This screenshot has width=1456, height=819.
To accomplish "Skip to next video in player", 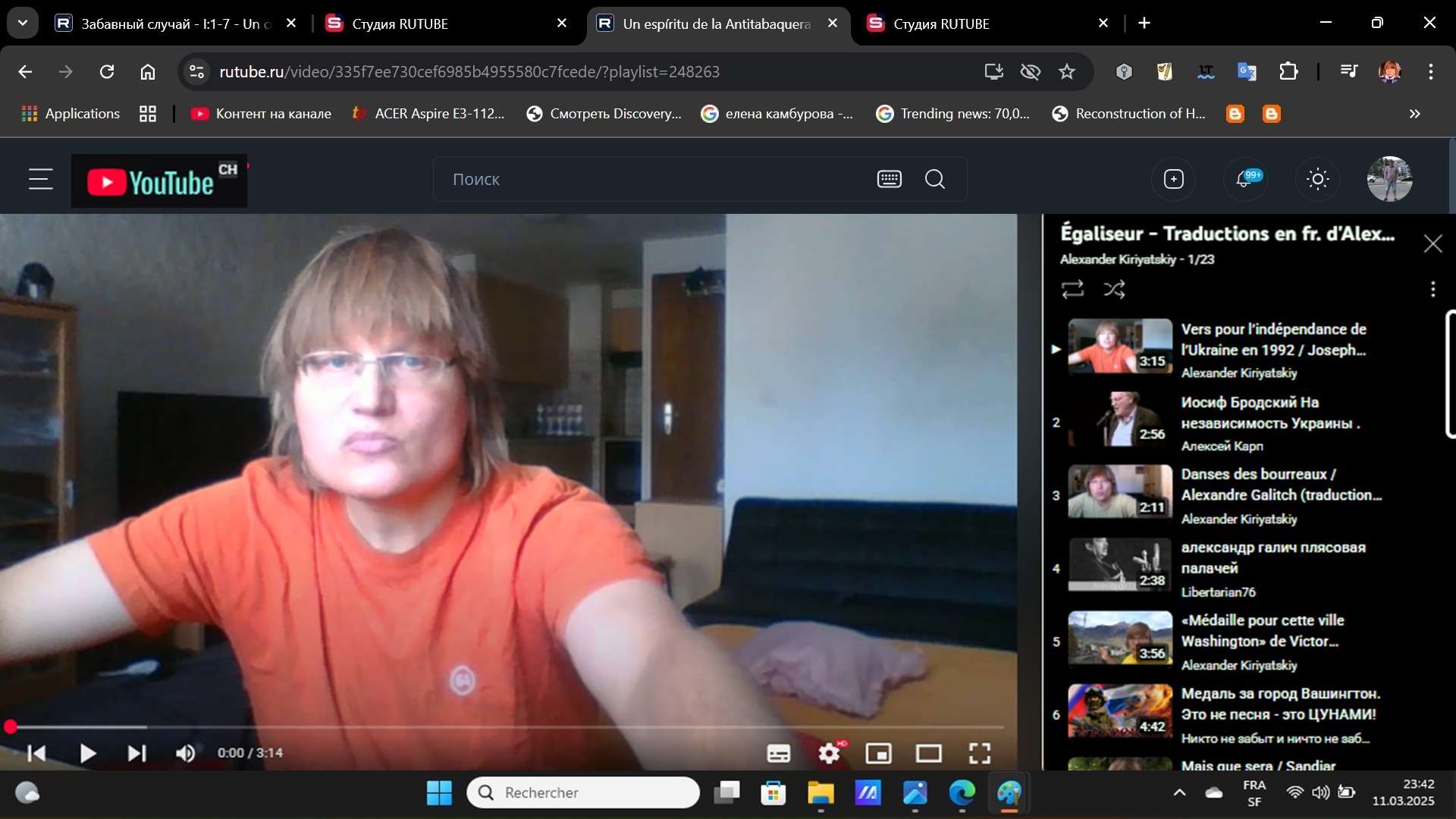I will coord(136,753).
